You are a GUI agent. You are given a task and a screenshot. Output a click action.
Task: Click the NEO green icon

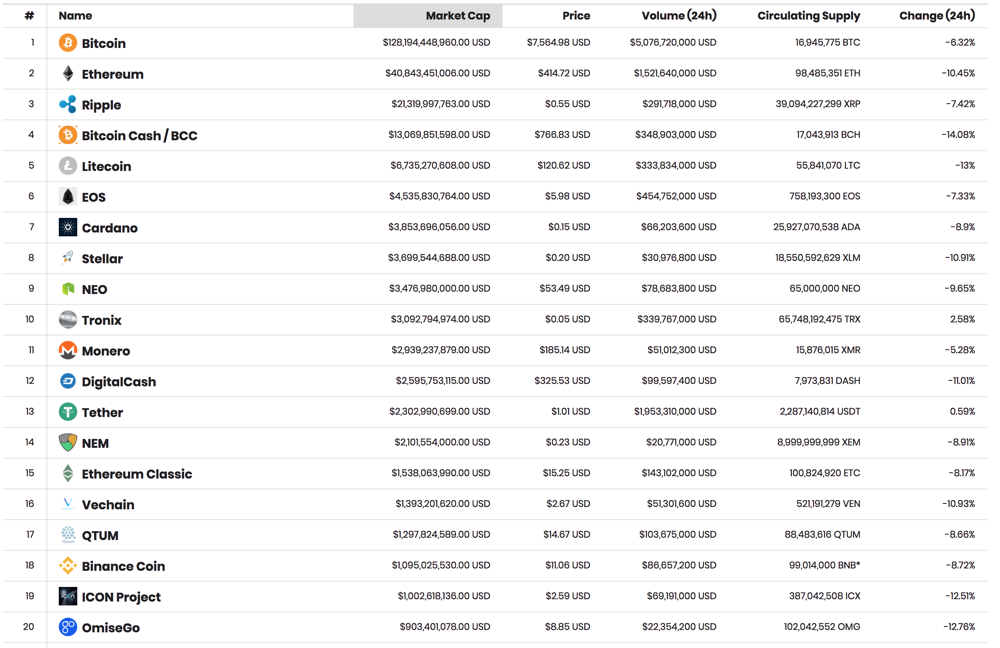point(68,289)
